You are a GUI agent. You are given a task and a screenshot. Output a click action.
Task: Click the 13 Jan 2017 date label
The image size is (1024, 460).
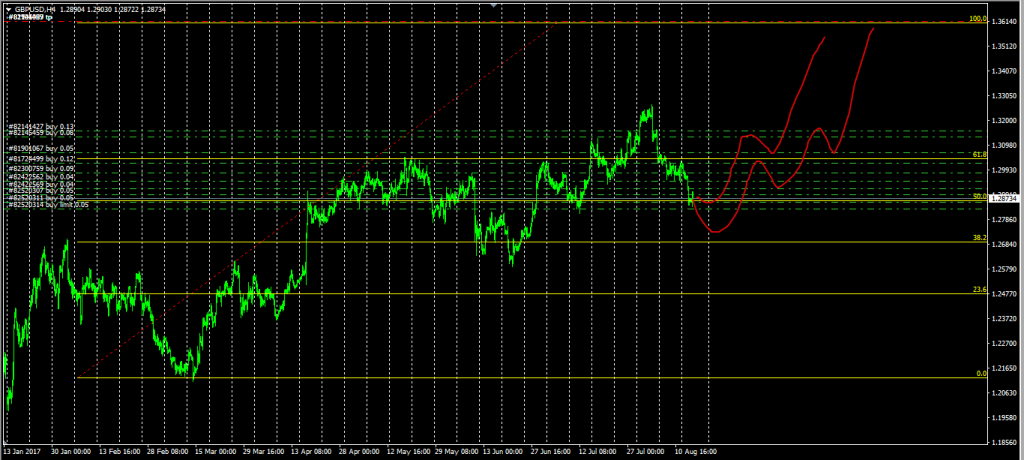point(24,451)
